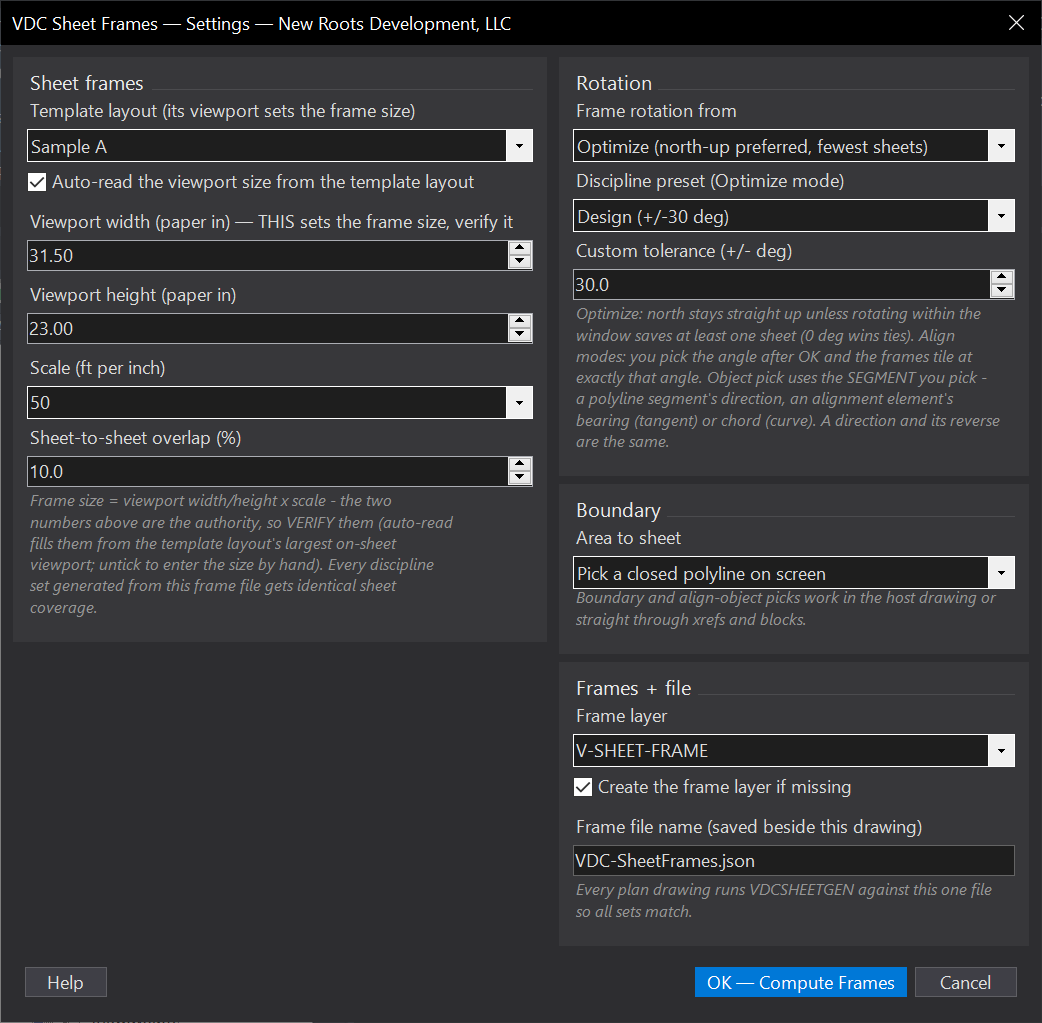
Task: Increase Viewport width with up arrow
Action: (x=520, y=249)
